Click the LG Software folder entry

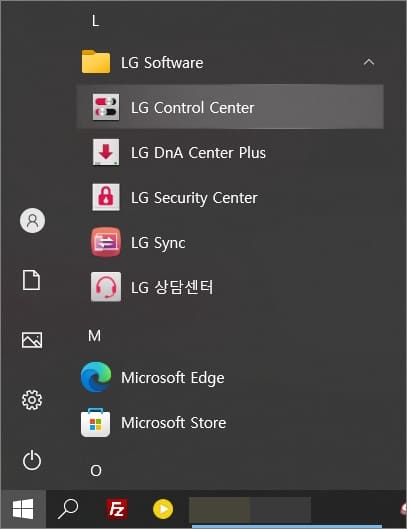tap(230, 62)
